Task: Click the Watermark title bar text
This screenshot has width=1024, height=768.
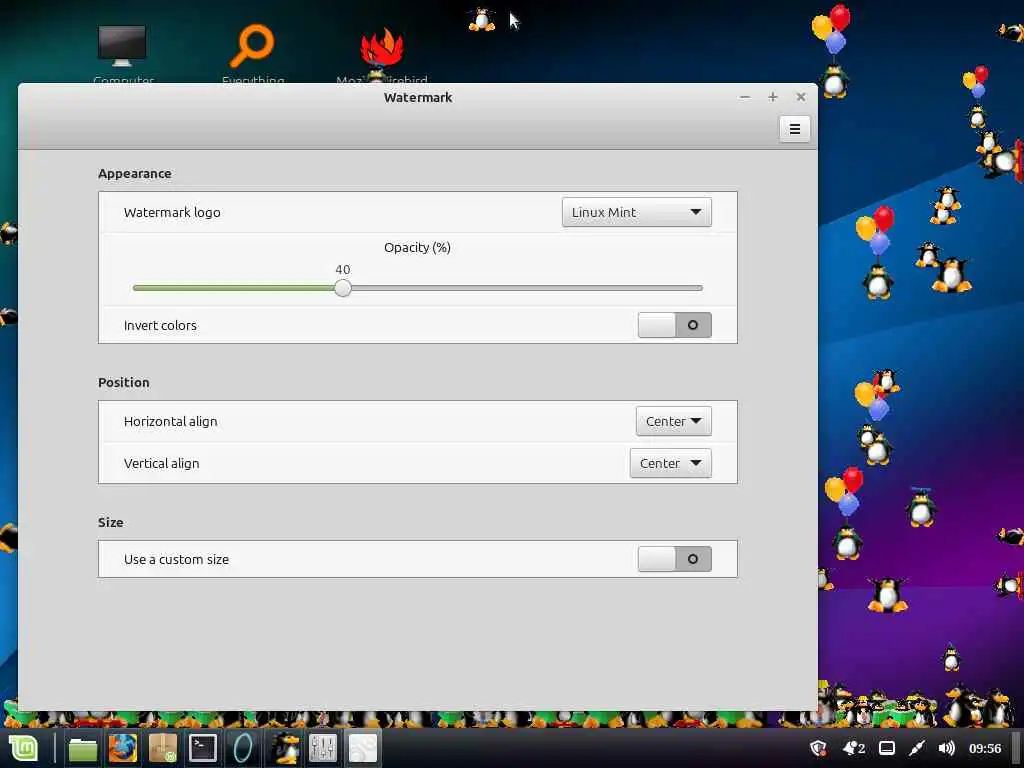Action: click(x=418, y=97)
